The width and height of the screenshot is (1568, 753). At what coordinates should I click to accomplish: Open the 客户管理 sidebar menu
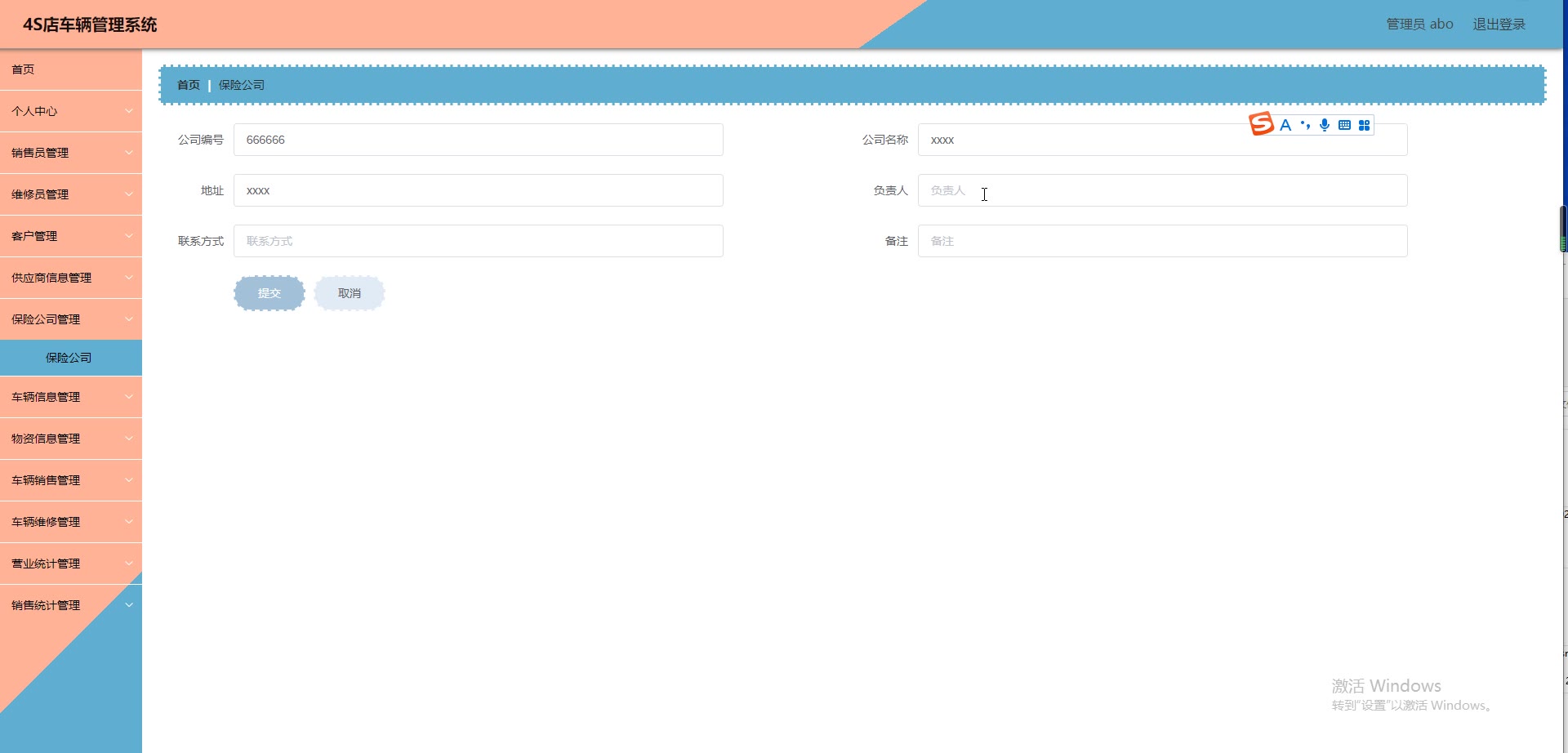pos(71,236)
